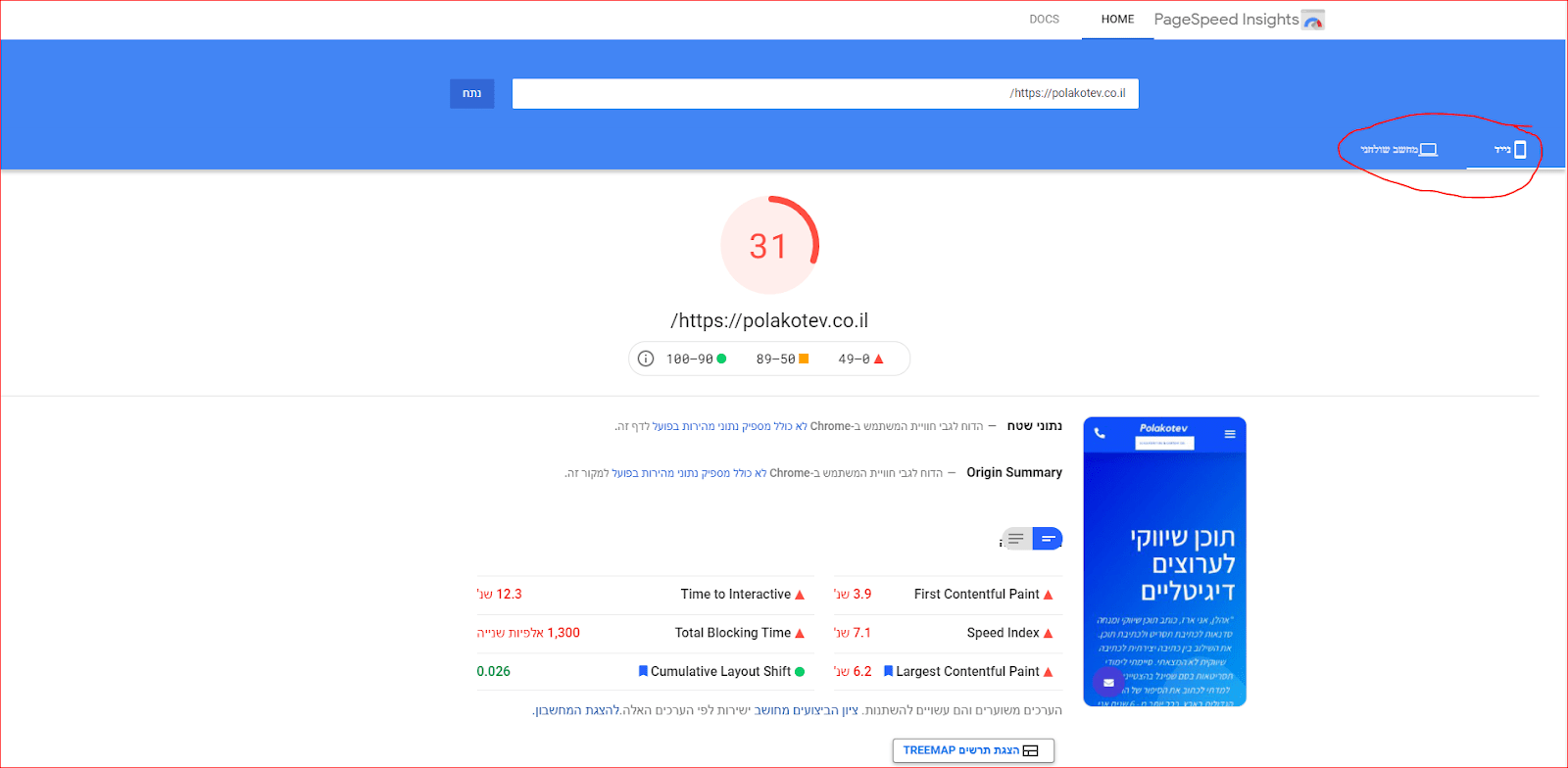This screenshot has width=1568, height=768.
Task: Click the phone call icon in phone preview
Action: tap(1100, 433)
